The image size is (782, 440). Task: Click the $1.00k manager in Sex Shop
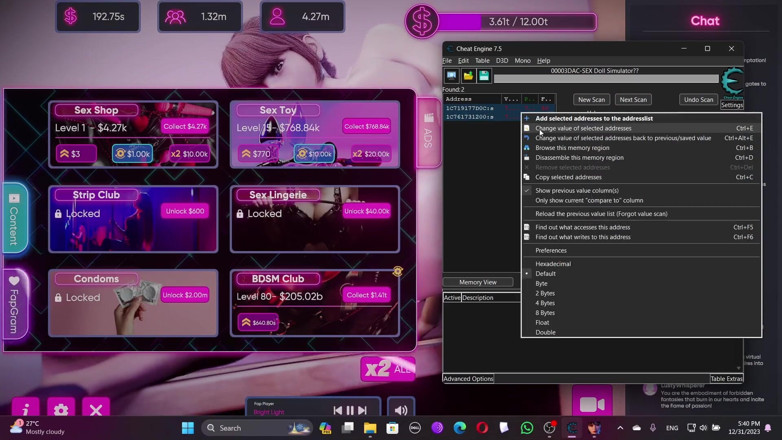pyautogui.click(x=132, y=154)
